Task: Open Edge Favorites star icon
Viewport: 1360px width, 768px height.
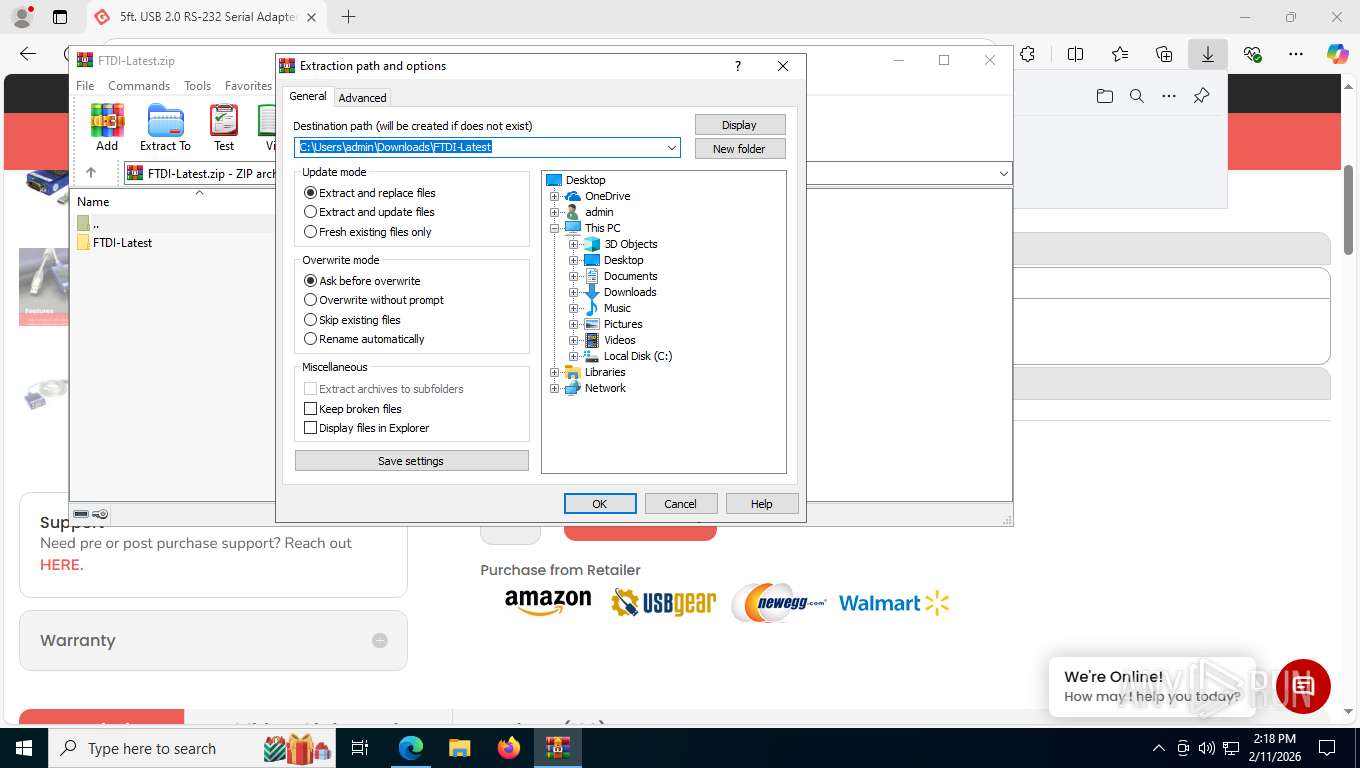Action: coord(1120,54)
